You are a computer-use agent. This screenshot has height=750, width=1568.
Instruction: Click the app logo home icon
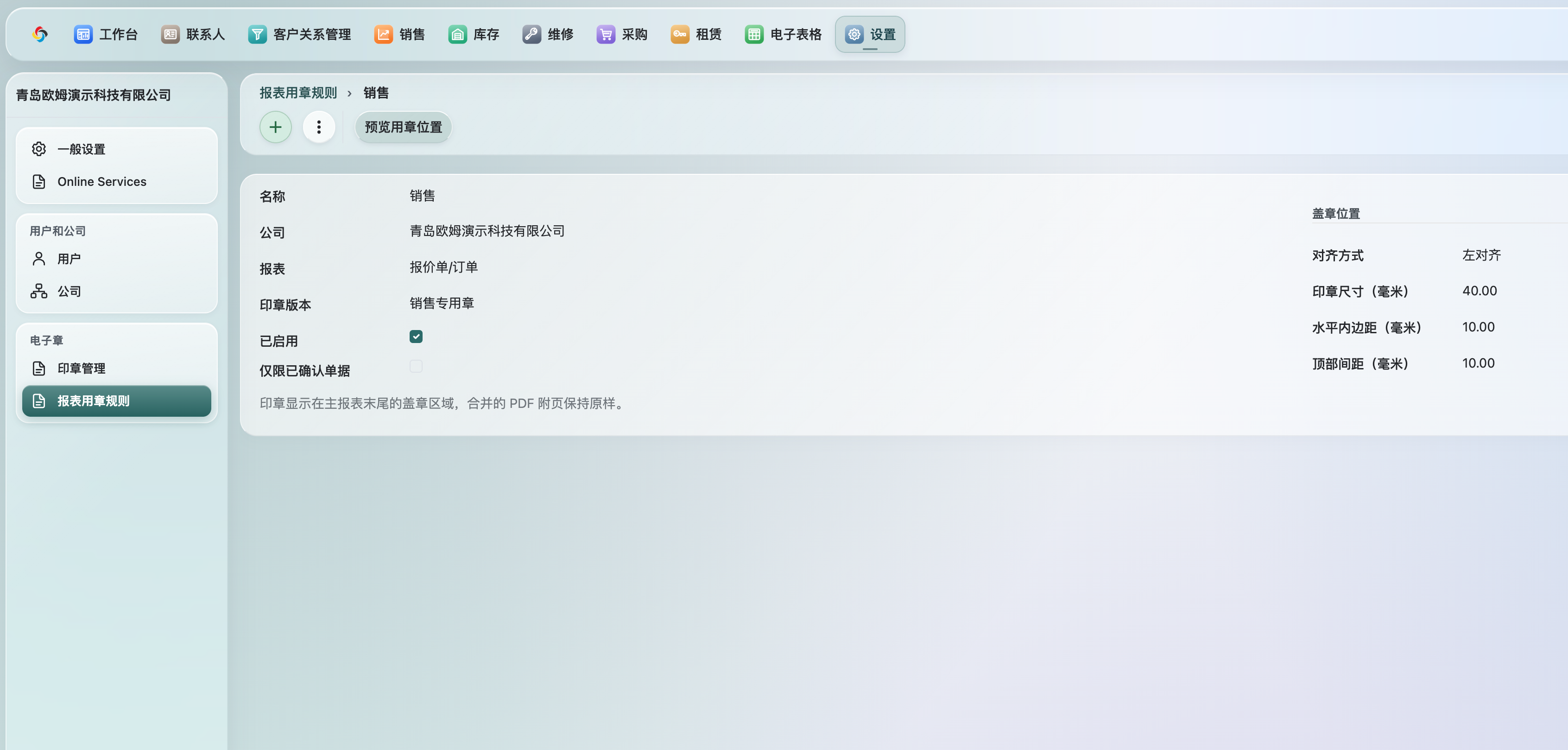(x=40, y=34)
